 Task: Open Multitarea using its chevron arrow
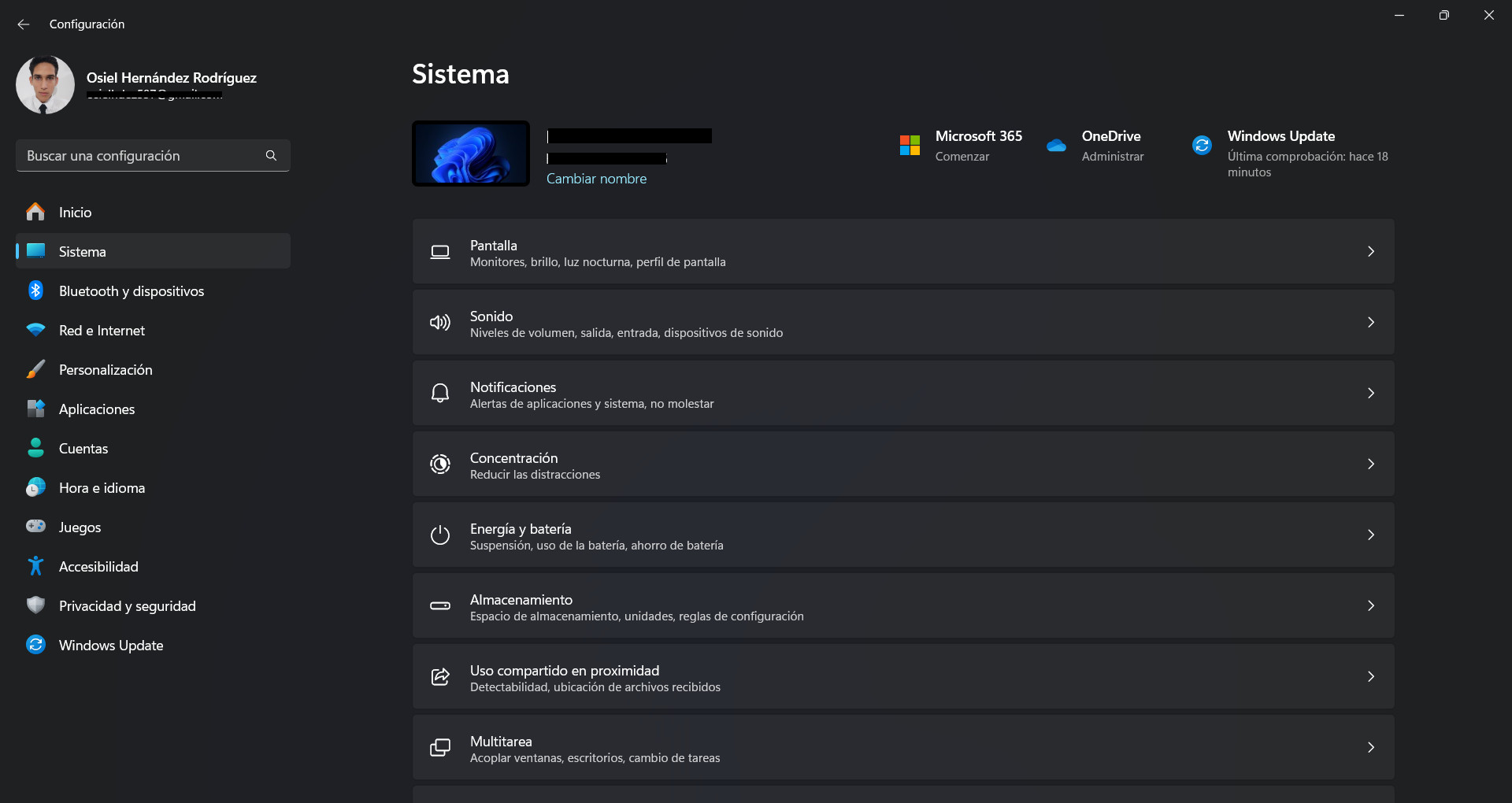point(1370,748)
